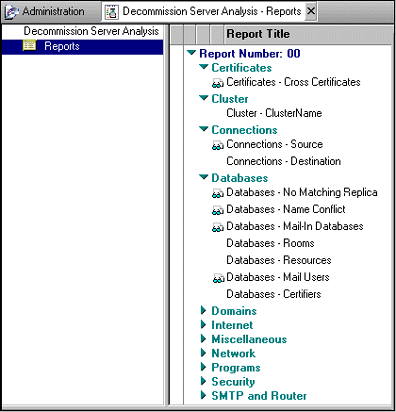Open Databases - Name Conflict report
This screenshot has height=412, width=396.
[286, 209]
